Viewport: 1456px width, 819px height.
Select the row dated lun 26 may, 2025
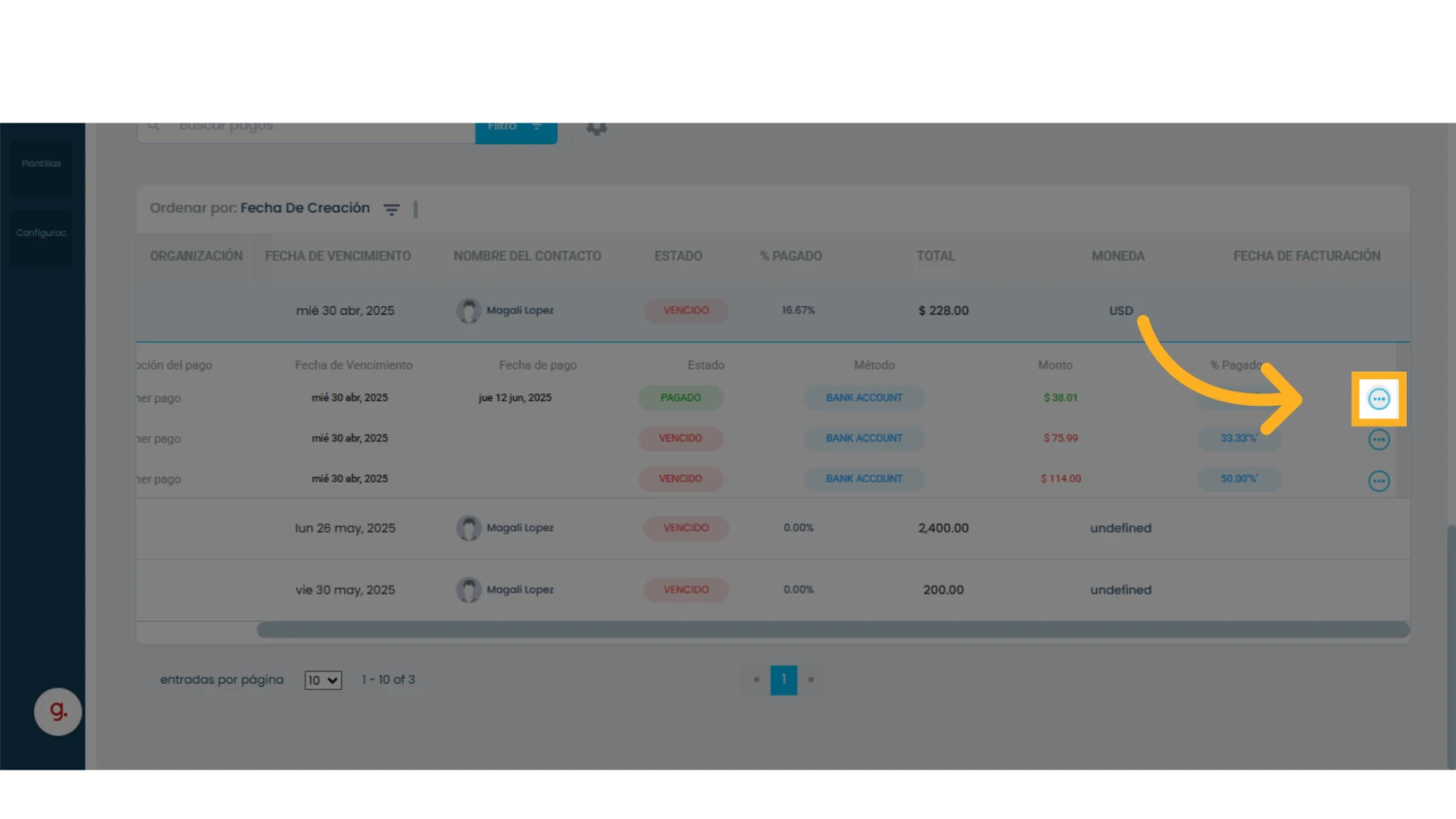773,529
